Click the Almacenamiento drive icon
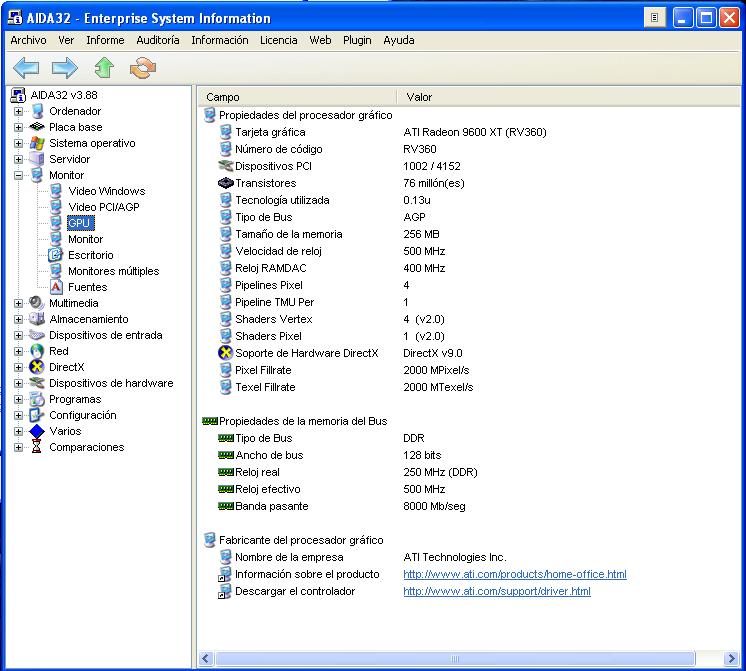 [x=37, y=319]
